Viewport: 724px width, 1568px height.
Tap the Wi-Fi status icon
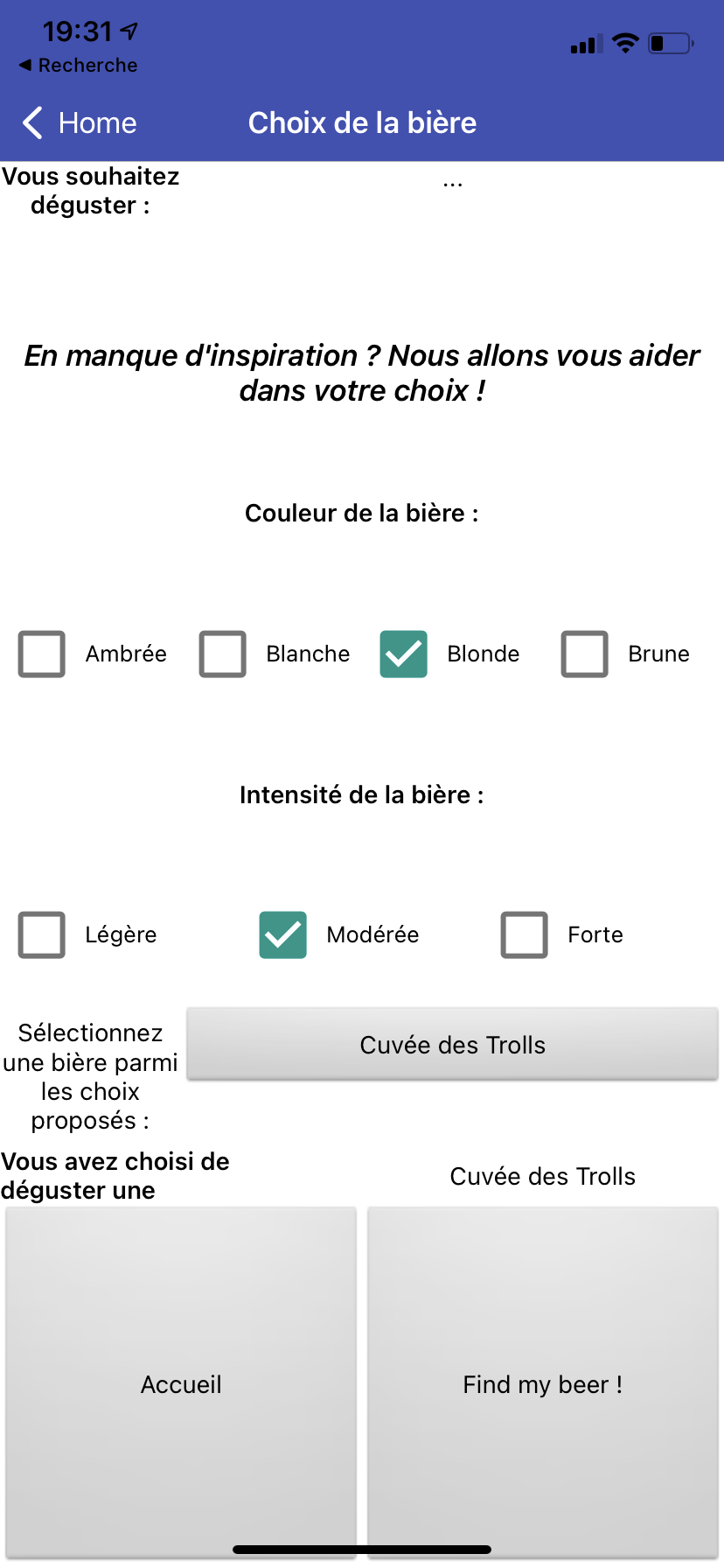click(625, 43)
